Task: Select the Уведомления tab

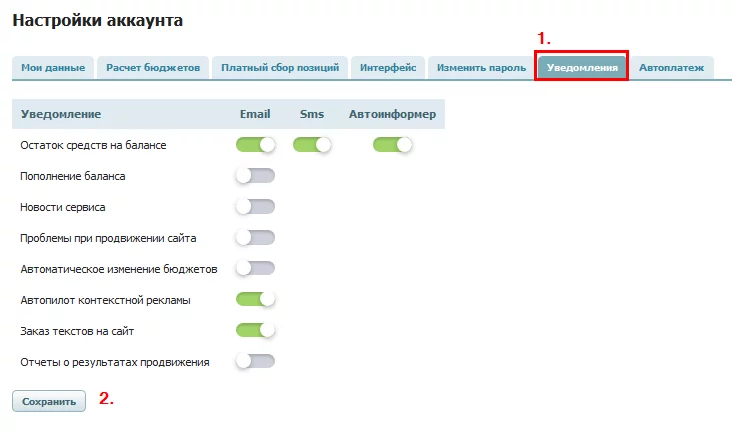Action: (x=582, y=68)
